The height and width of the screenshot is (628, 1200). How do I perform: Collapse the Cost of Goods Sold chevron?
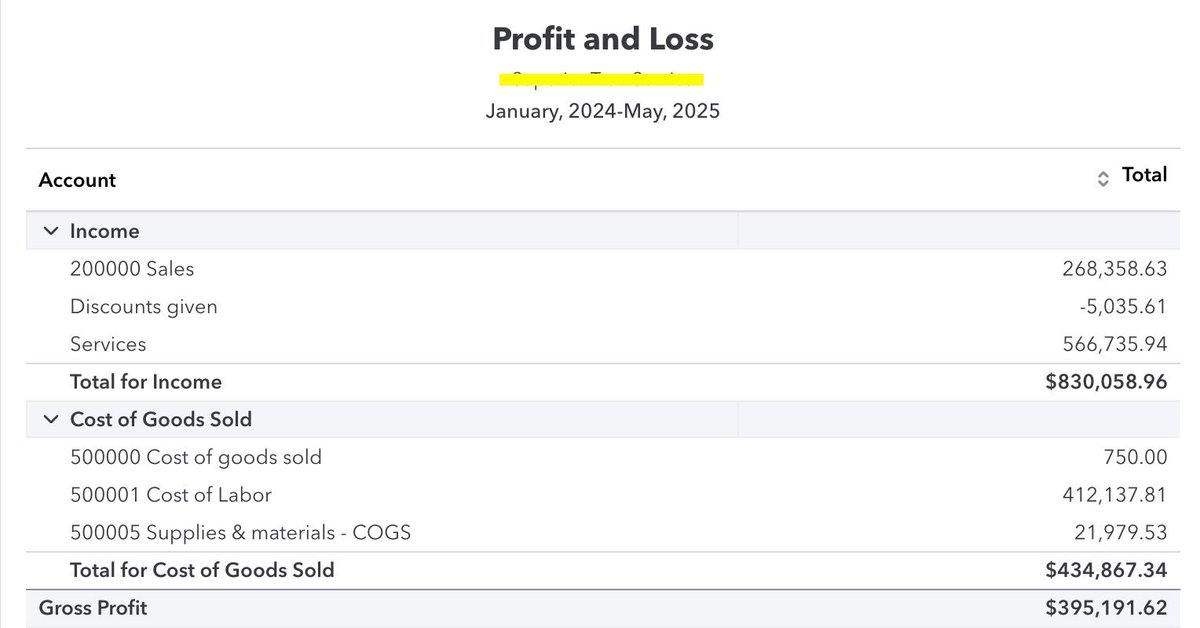(51, 419)
